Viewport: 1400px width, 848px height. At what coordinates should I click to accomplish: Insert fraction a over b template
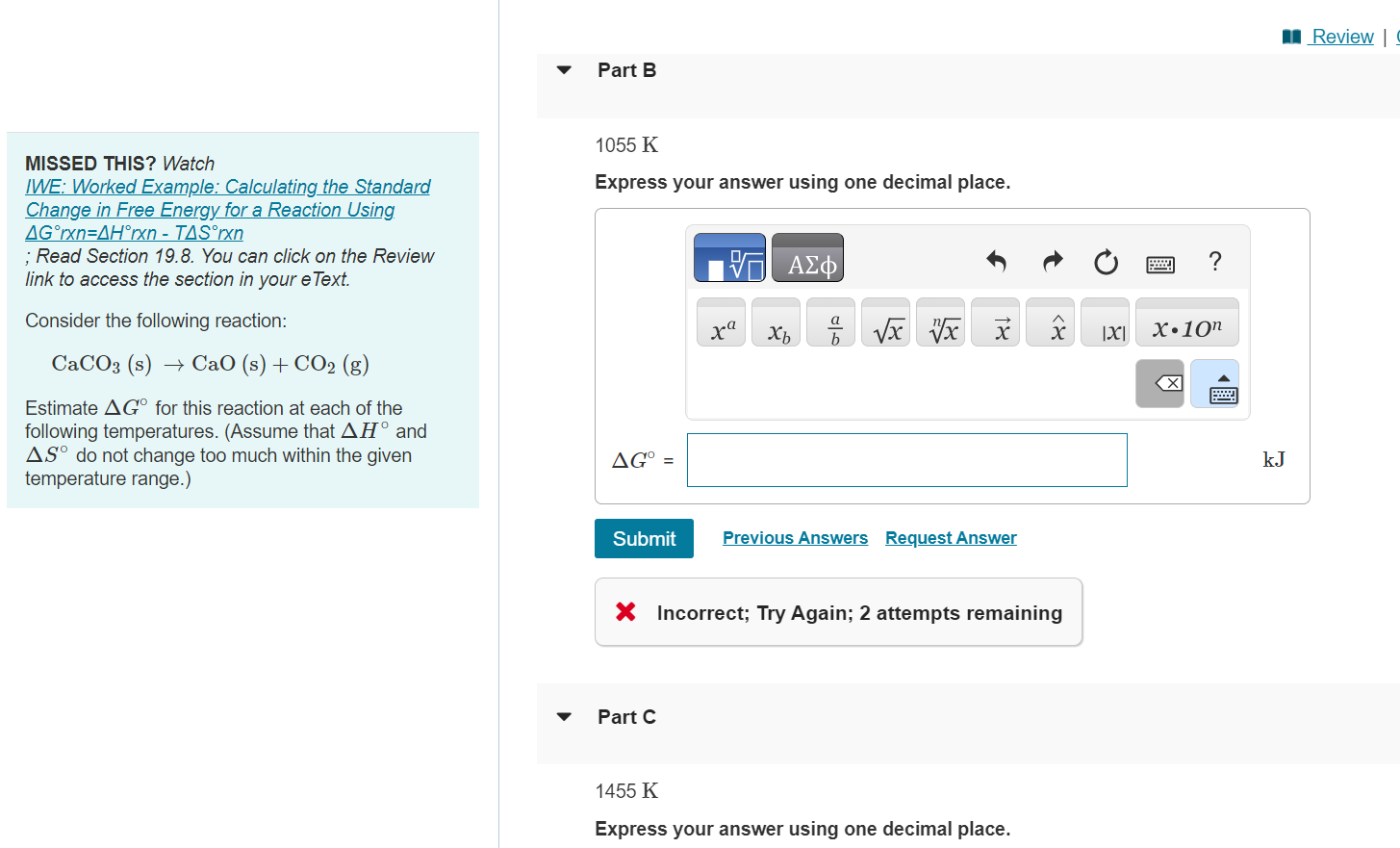pos(831,322)
